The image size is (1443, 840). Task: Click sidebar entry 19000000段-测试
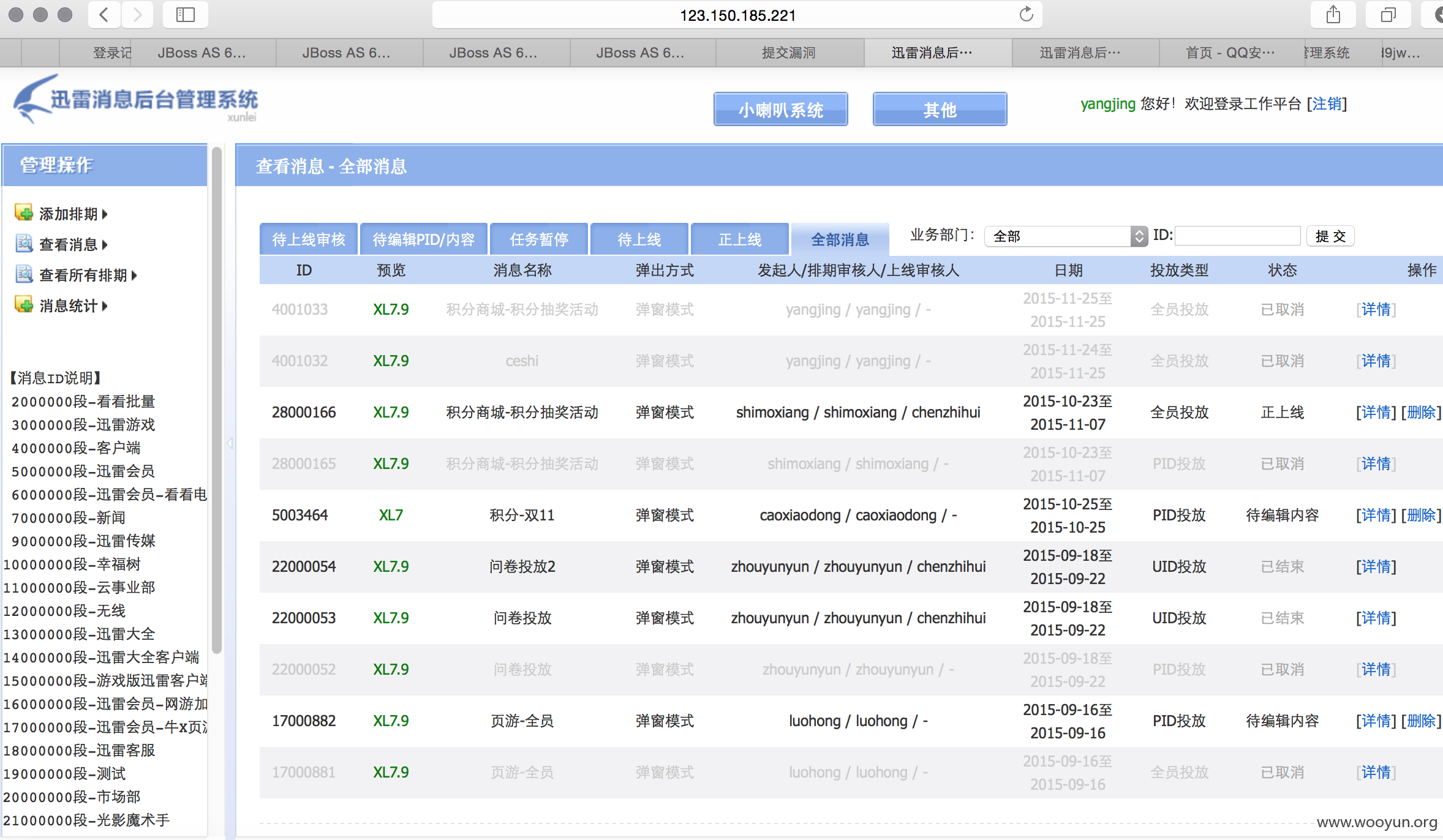pos(64,773)
